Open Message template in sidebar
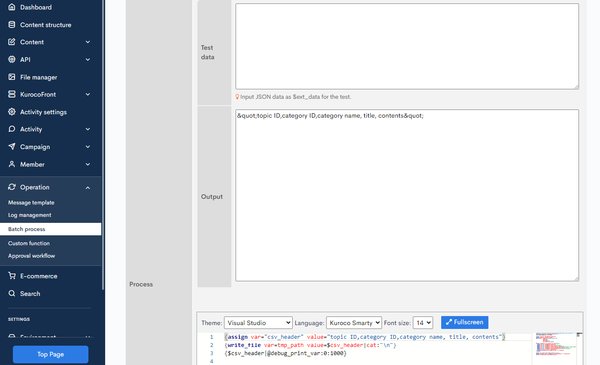The image size is (600, 365). [31, 202]
